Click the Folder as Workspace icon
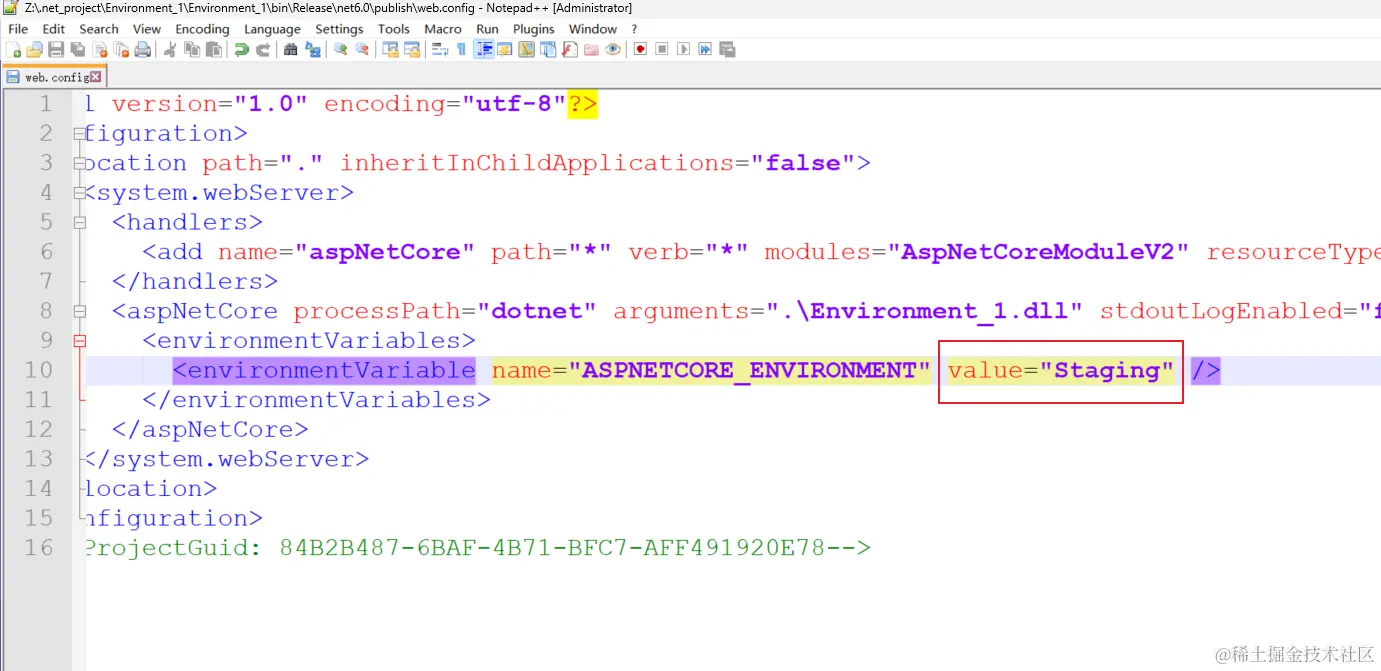The width and height of the screenshot is (1381, 671). [x=591, y=49]
